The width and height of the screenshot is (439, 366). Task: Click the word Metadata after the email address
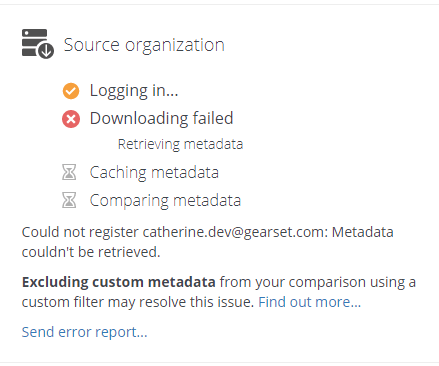(x=363, y=232)
